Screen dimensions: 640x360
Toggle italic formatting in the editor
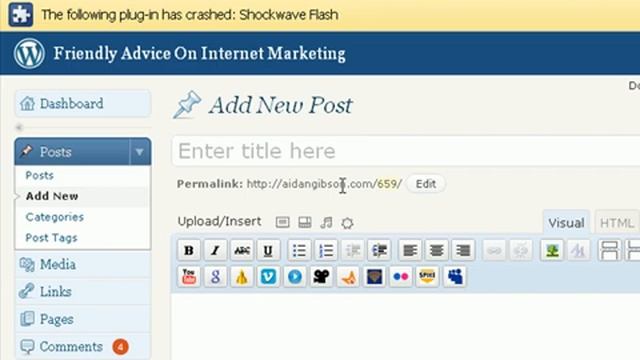[215, 250]
